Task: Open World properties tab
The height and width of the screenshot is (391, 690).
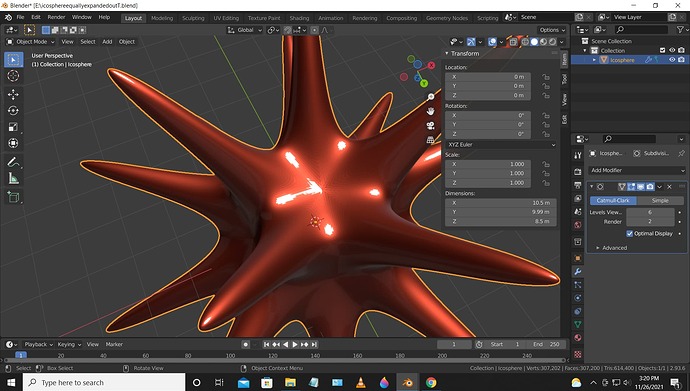Action: pyautogui.click(x=578, y=225)
